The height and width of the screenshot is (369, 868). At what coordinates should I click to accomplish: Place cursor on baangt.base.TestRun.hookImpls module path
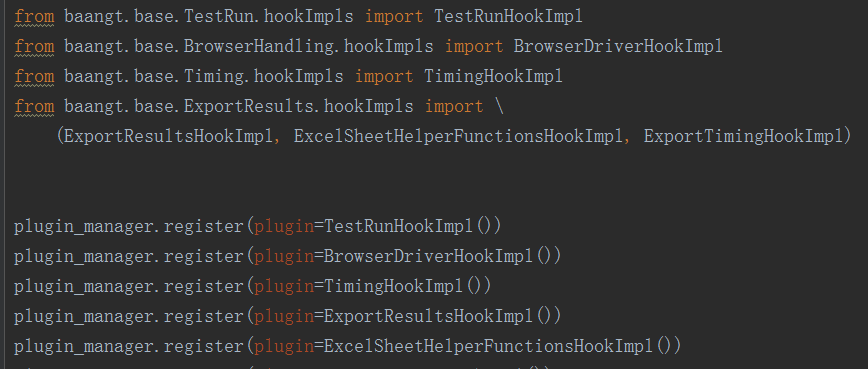pyautogui.click(x=209, y=17)
